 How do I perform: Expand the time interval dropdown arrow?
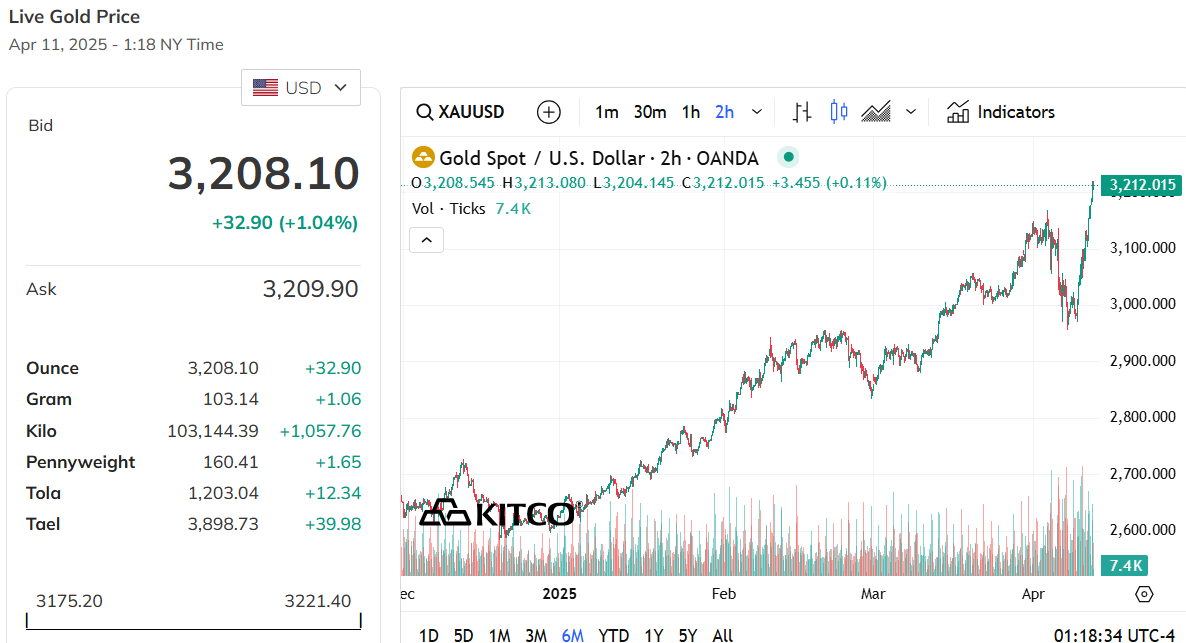(757, 112)
